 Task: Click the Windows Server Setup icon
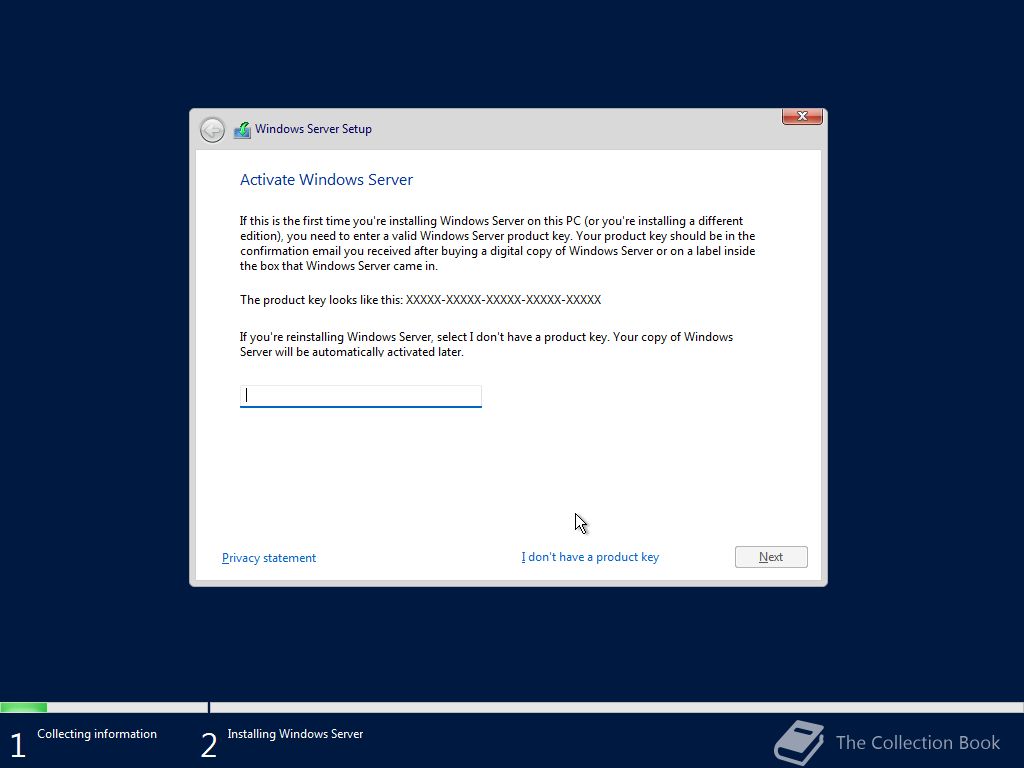tap(242, 130)
